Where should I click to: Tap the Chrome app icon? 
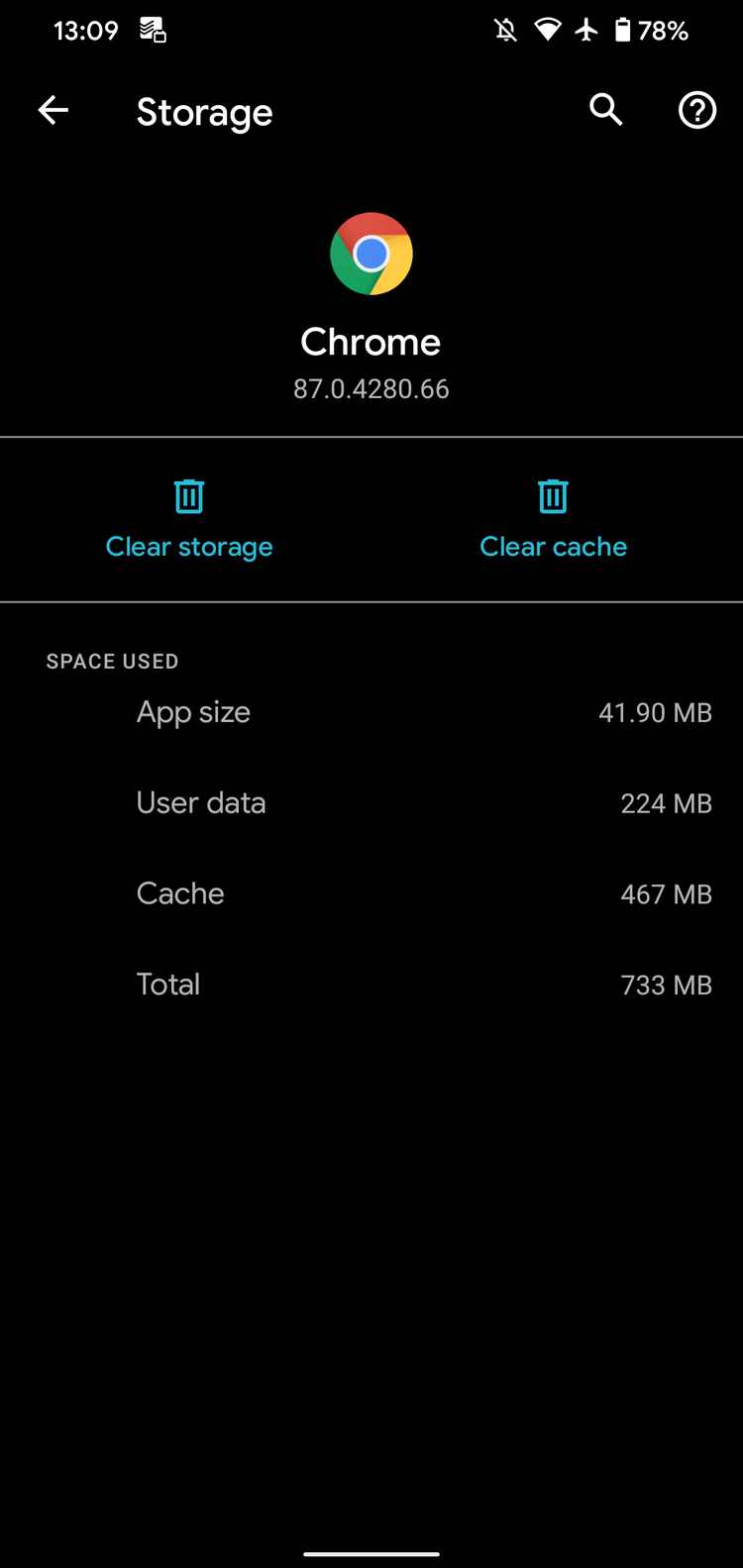[371, 253]
